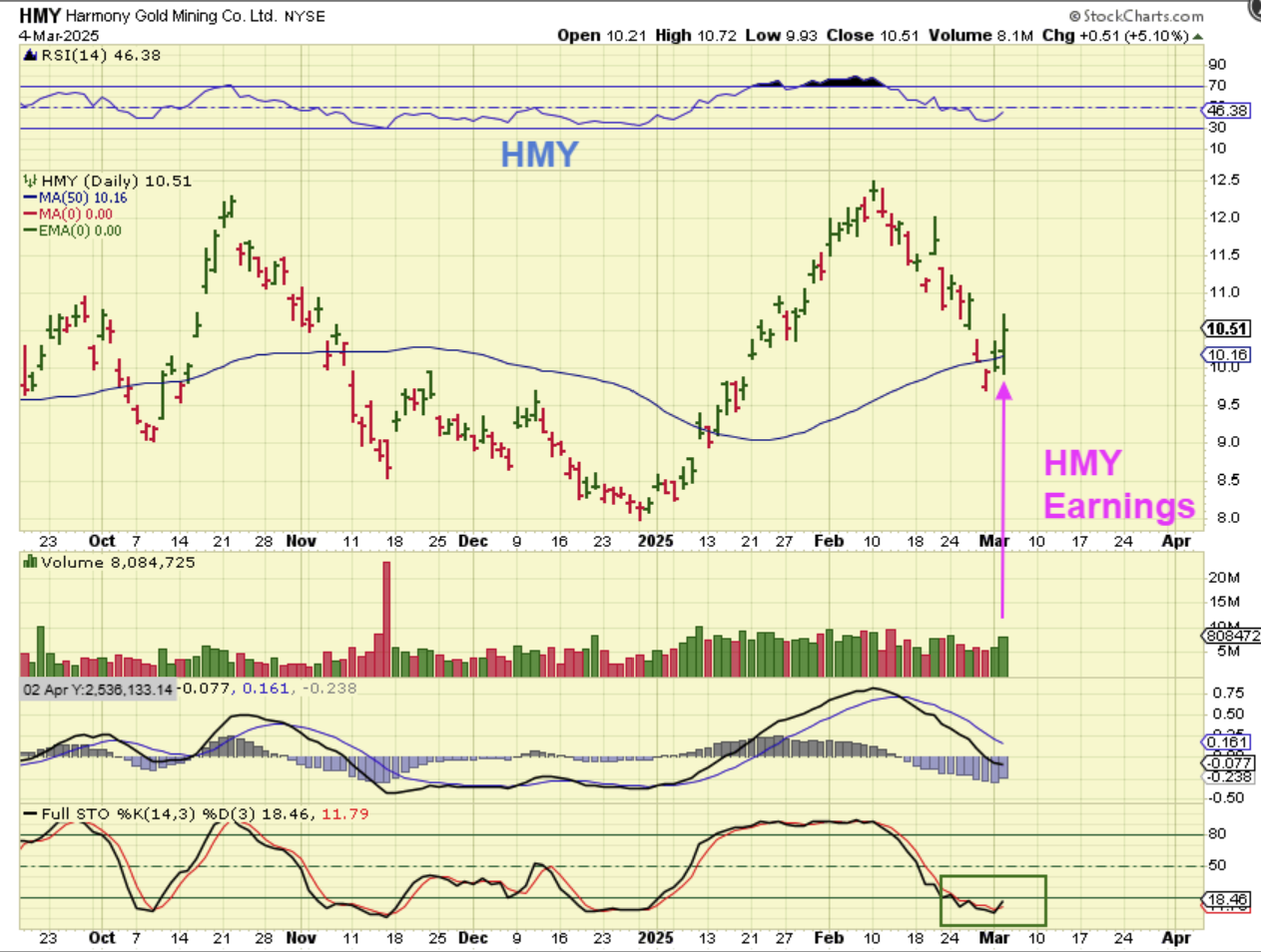Click the gray 02 Apr crosshair readout

coord(98,690)
